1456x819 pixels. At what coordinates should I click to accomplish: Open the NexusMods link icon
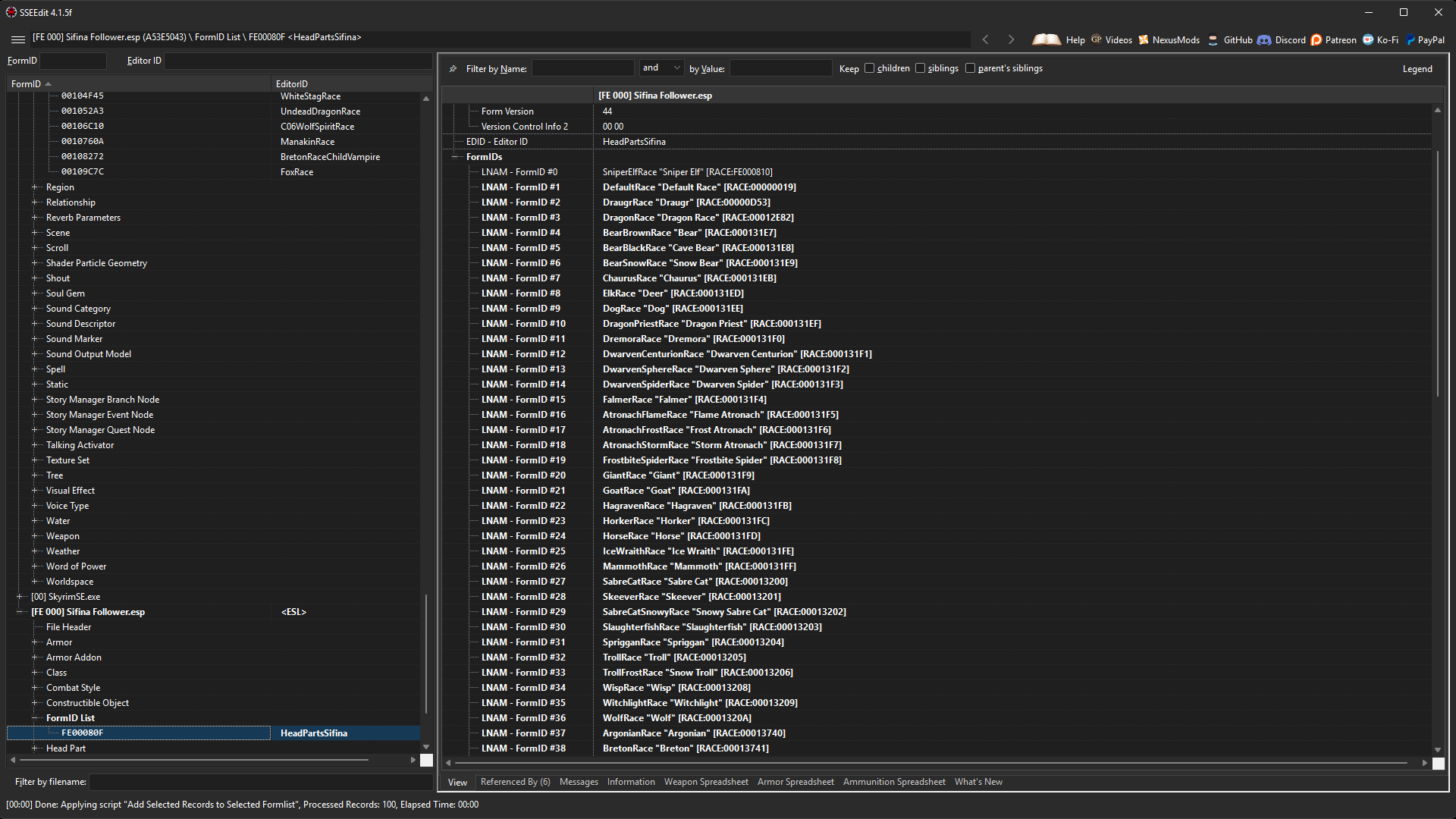click(x=1144, y=40)
